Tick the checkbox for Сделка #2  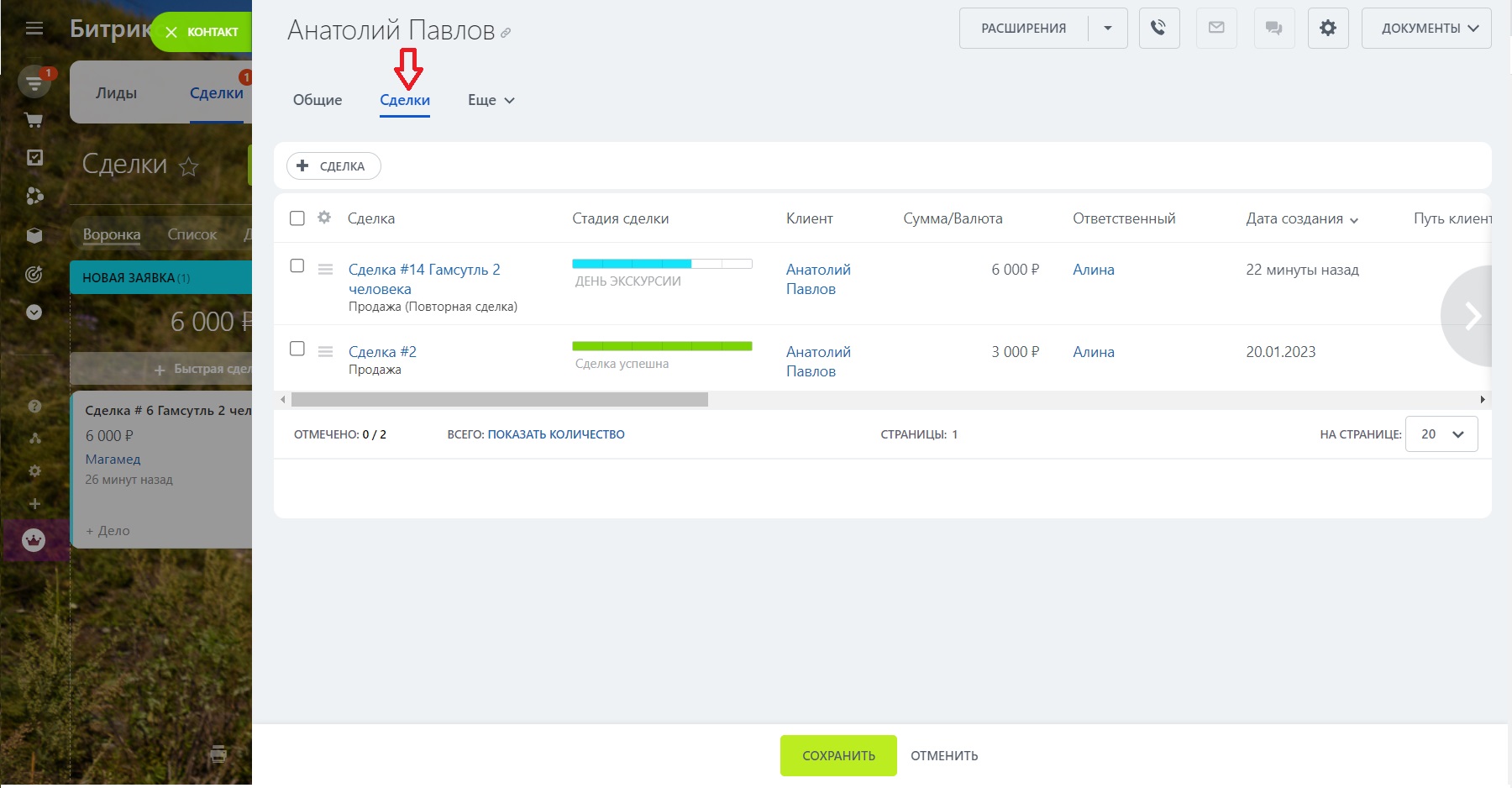click(297, 349)
